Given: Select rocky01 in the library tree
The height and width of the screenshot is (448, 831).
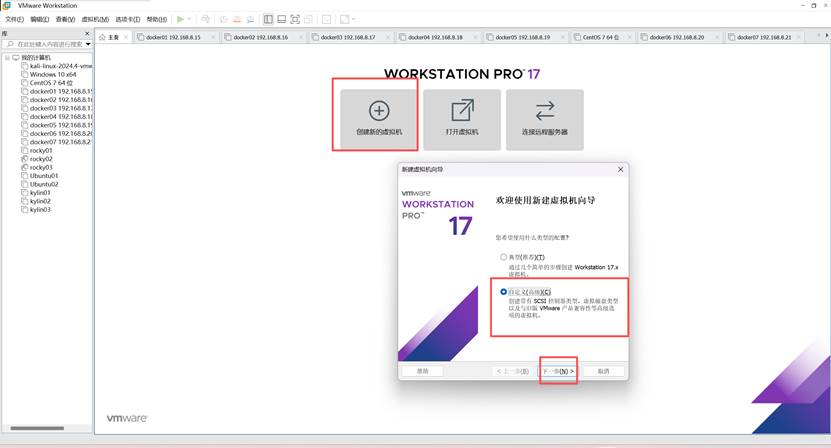Looking at the screenshot, I should pos(37,151).
